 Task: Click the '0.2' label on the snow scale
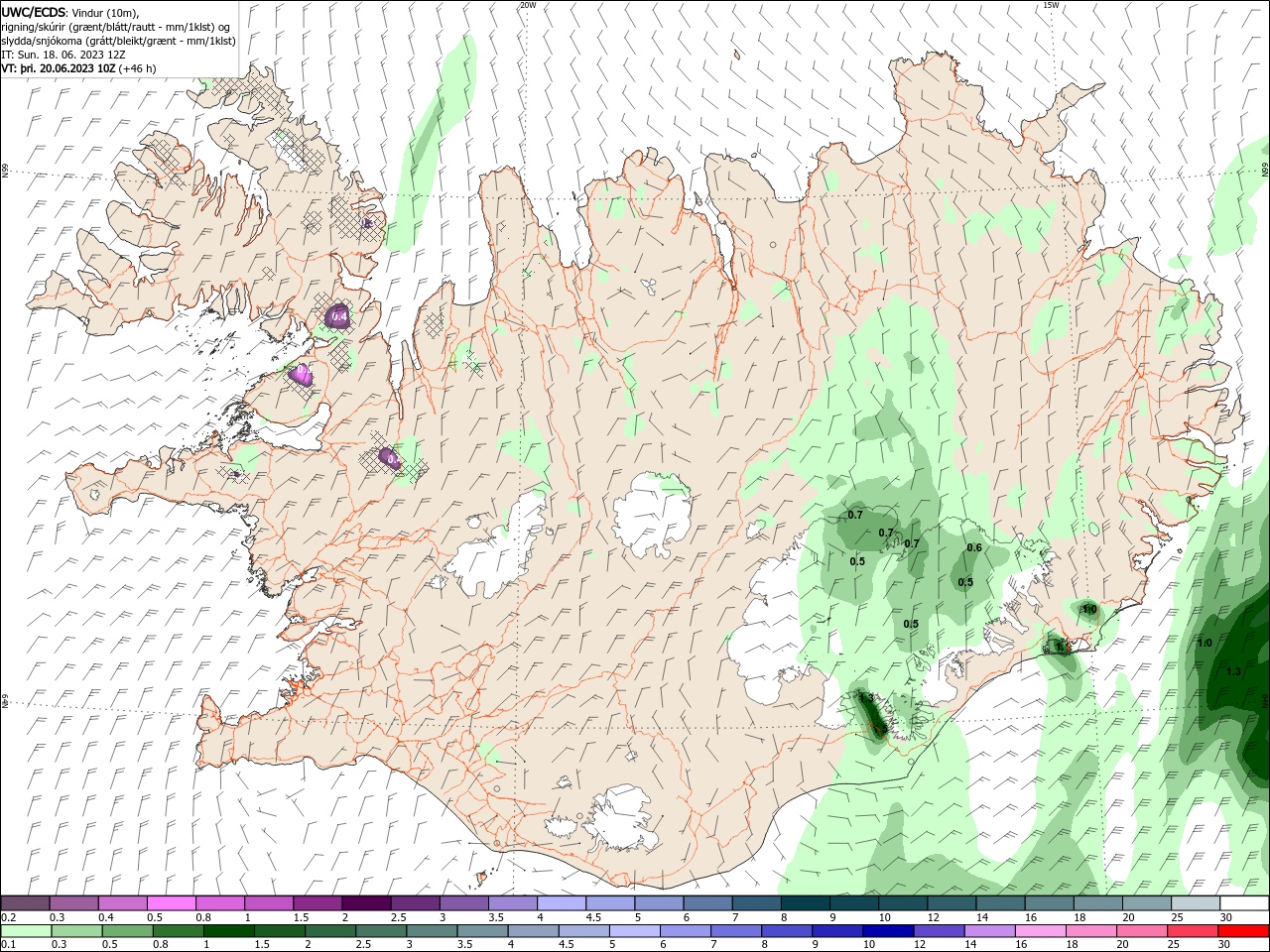(9, 917)
